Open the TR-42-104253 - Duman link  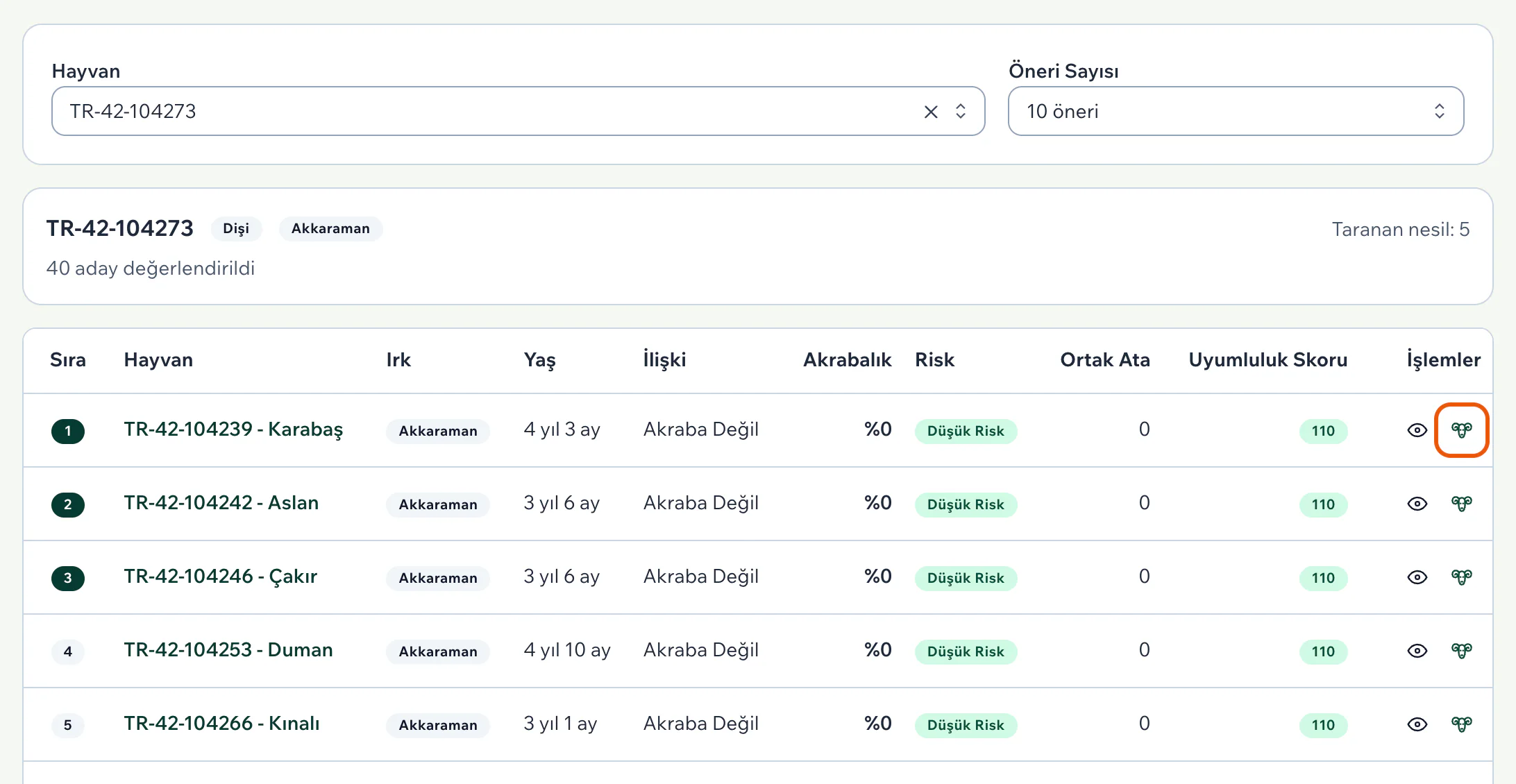pyautogui.click(x=228, y=650)
